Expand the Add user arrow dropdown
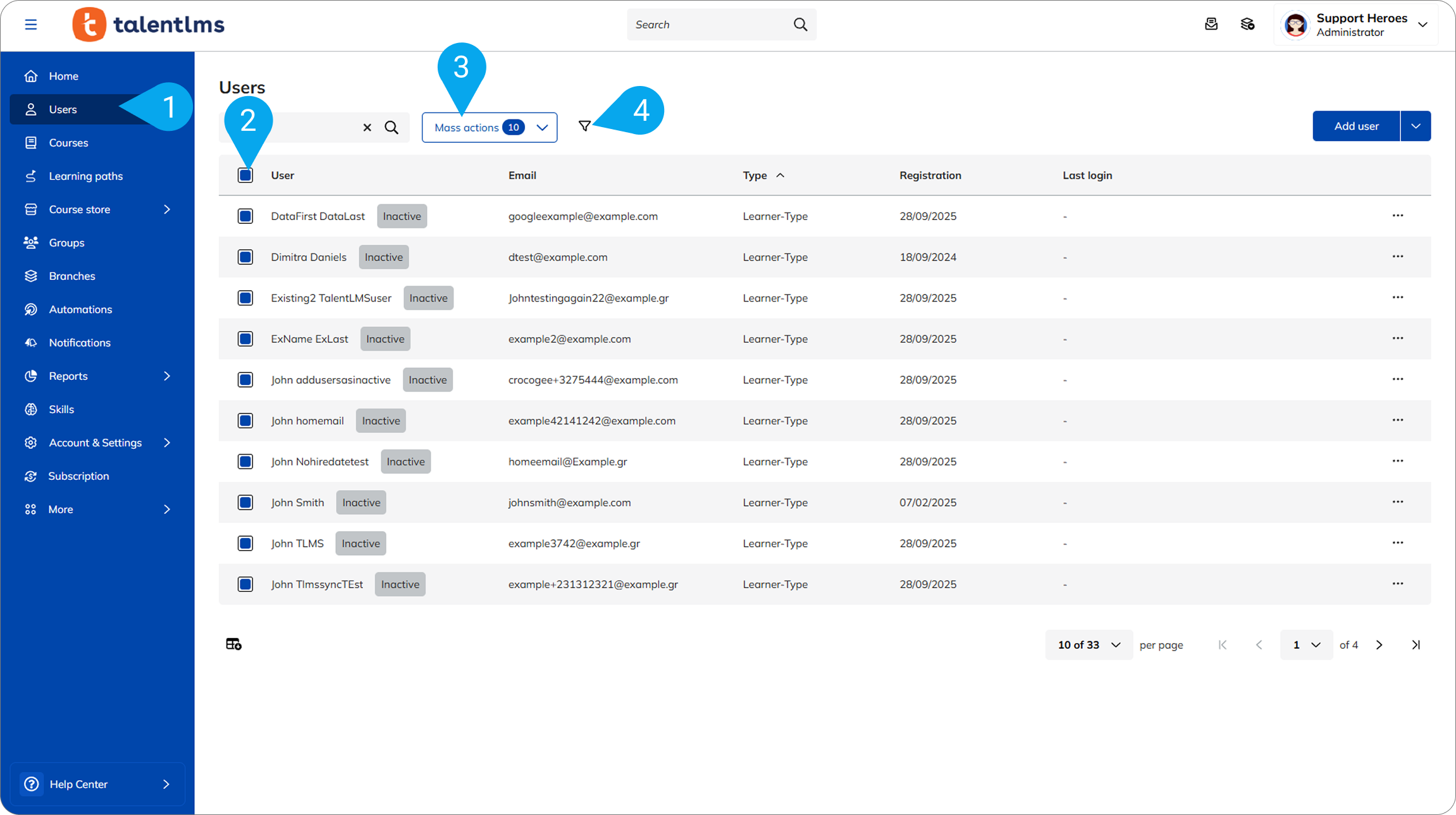The width and height of the screenshot is (1456, 815). tap(1416, 126)
